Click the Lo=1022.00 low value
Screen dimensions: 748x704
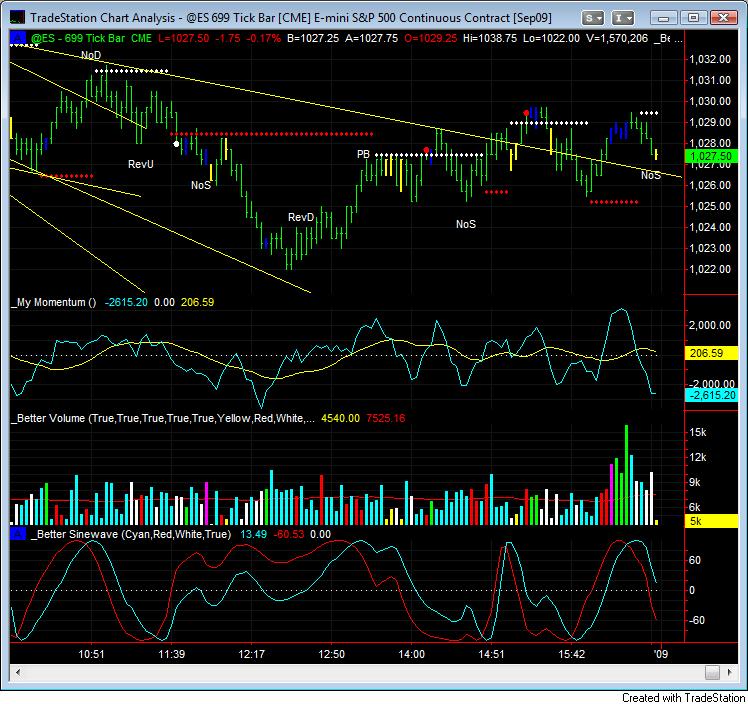[551, 38]
